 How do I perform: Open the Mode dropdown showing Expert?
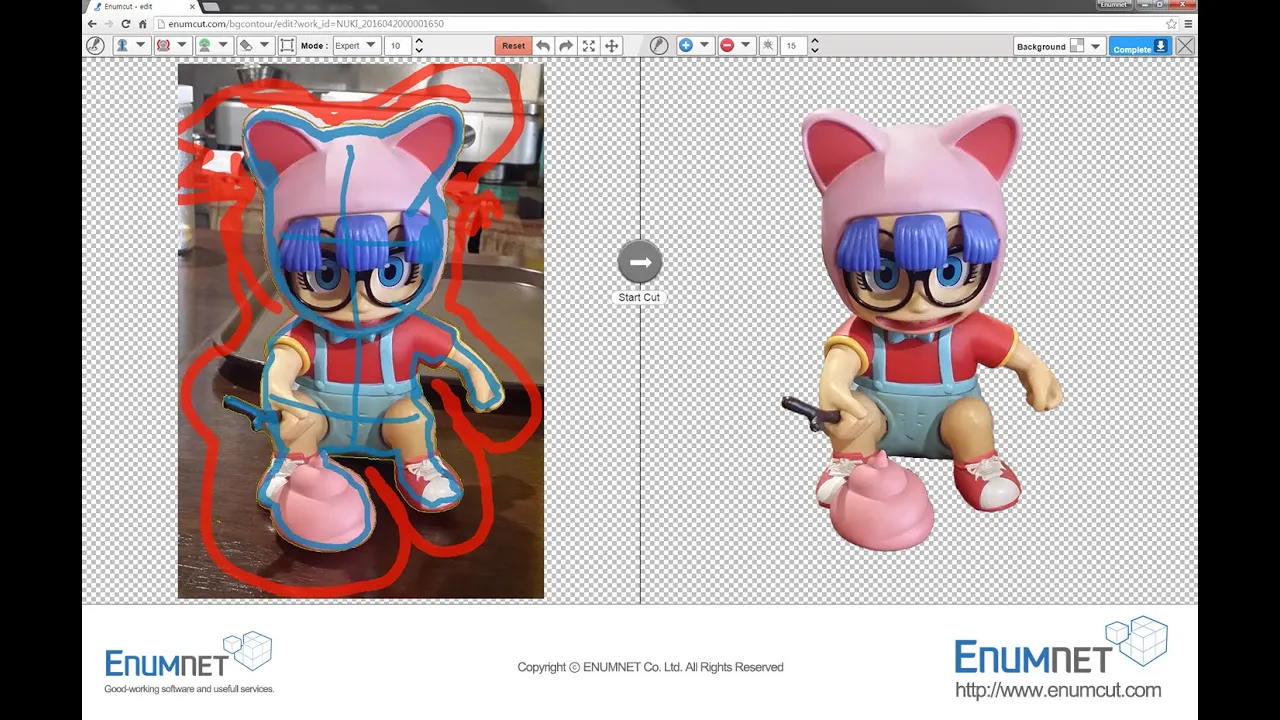click(x=355, y=45)
